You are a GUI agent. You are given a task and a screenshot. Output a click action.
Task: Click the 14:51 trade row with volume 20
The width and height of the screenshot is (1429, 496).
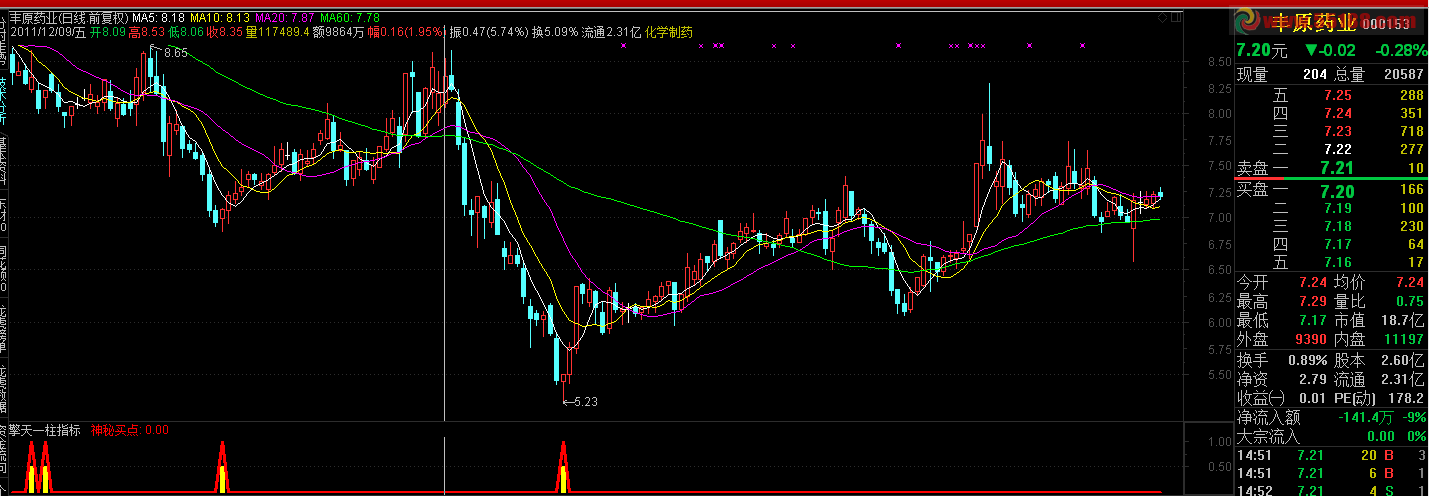(x=1331, y=456)
